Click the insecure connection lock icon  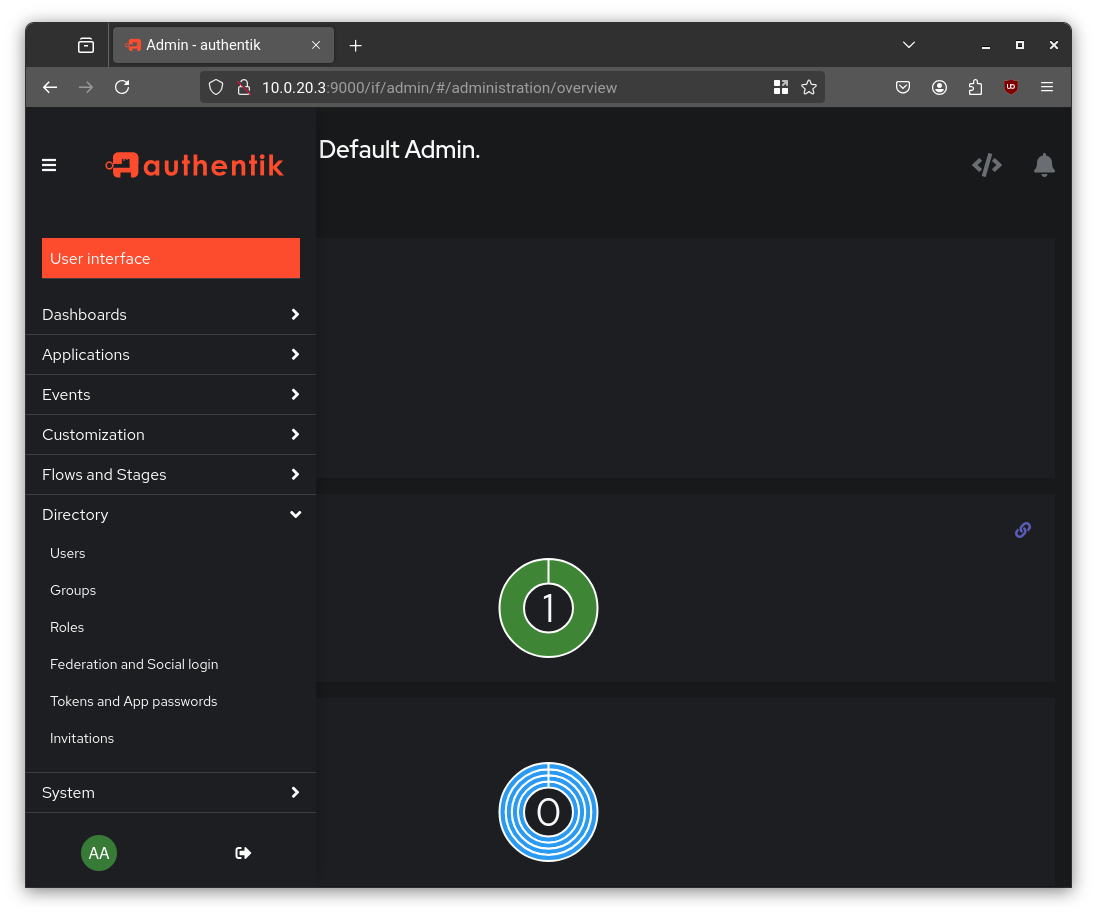[x=243, y=87]
